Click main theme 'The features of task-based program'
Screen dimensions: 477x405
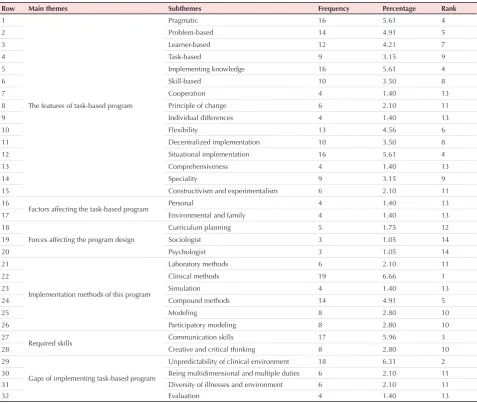point(80,106)
